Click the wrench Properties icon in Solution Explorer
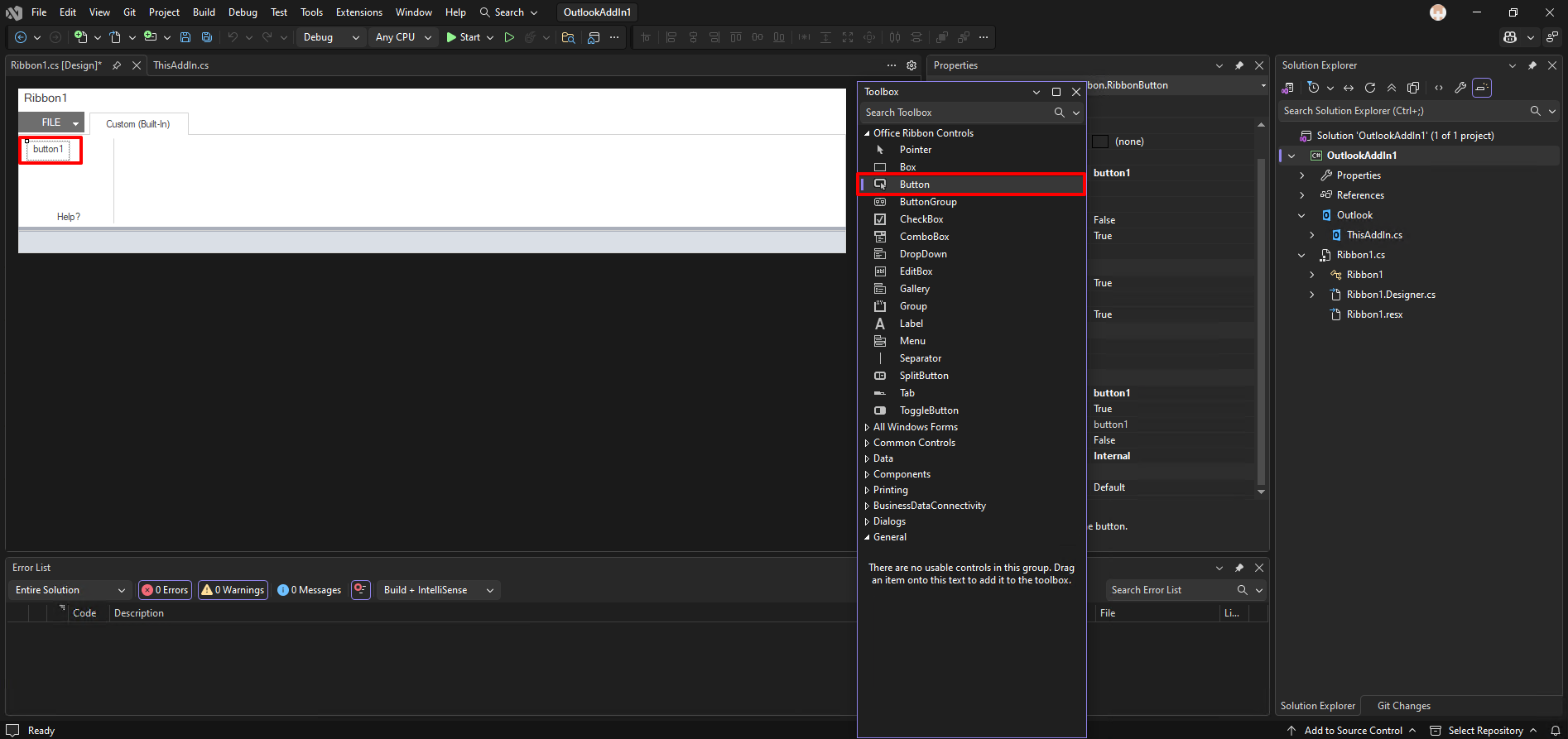The width and height of the screenshot is (1568, 739). tap(1460, 88)
